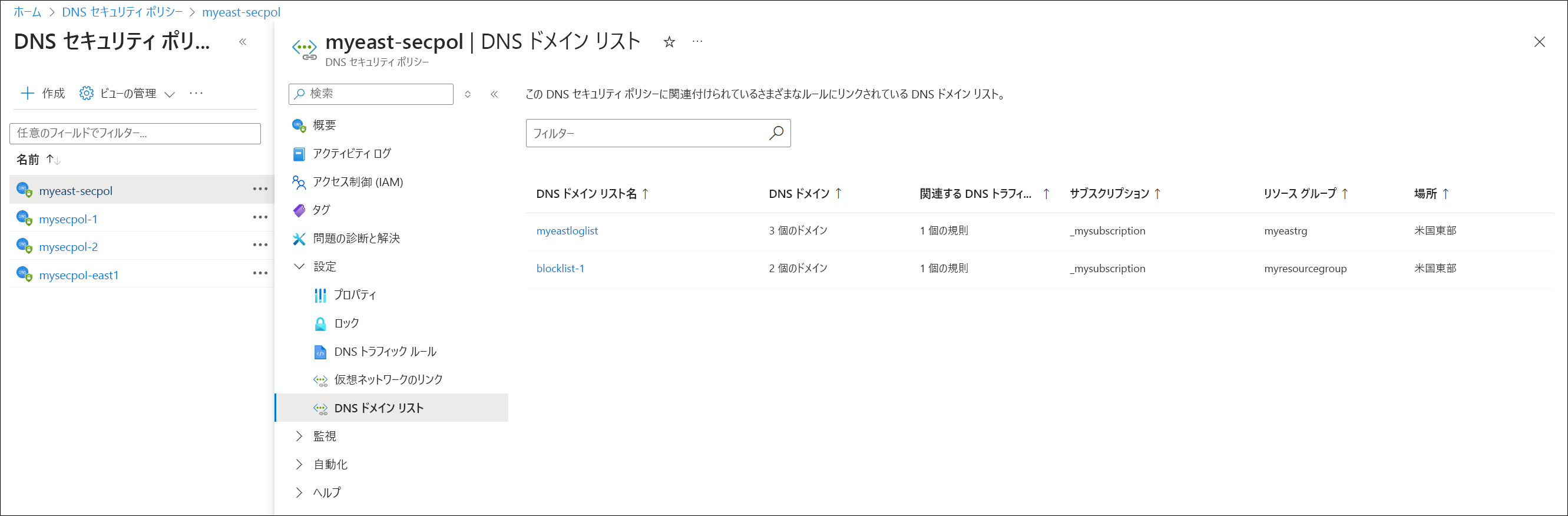
Task: Open the blocklist-1 domain list
Action: click(560, 269)
